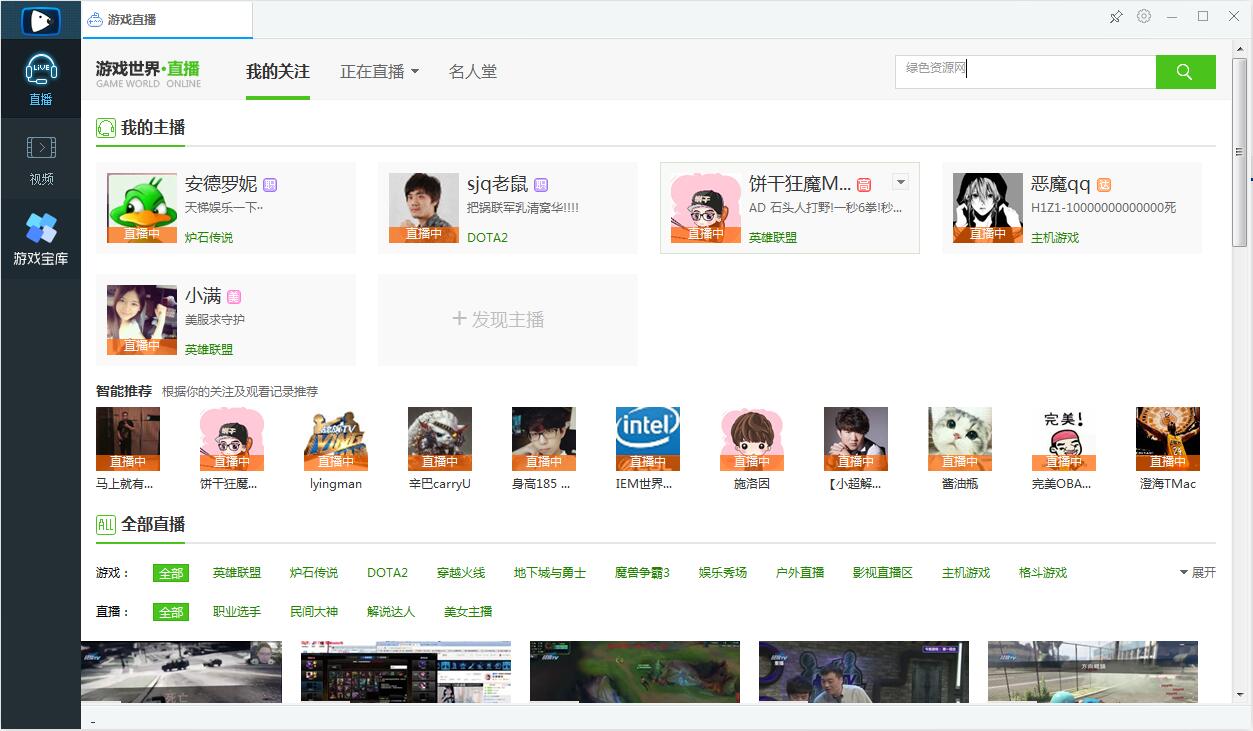Open the 辛巴carryU recommended stream thumbnail
This screenshot has width=1253, height=731.
(439, 438)
